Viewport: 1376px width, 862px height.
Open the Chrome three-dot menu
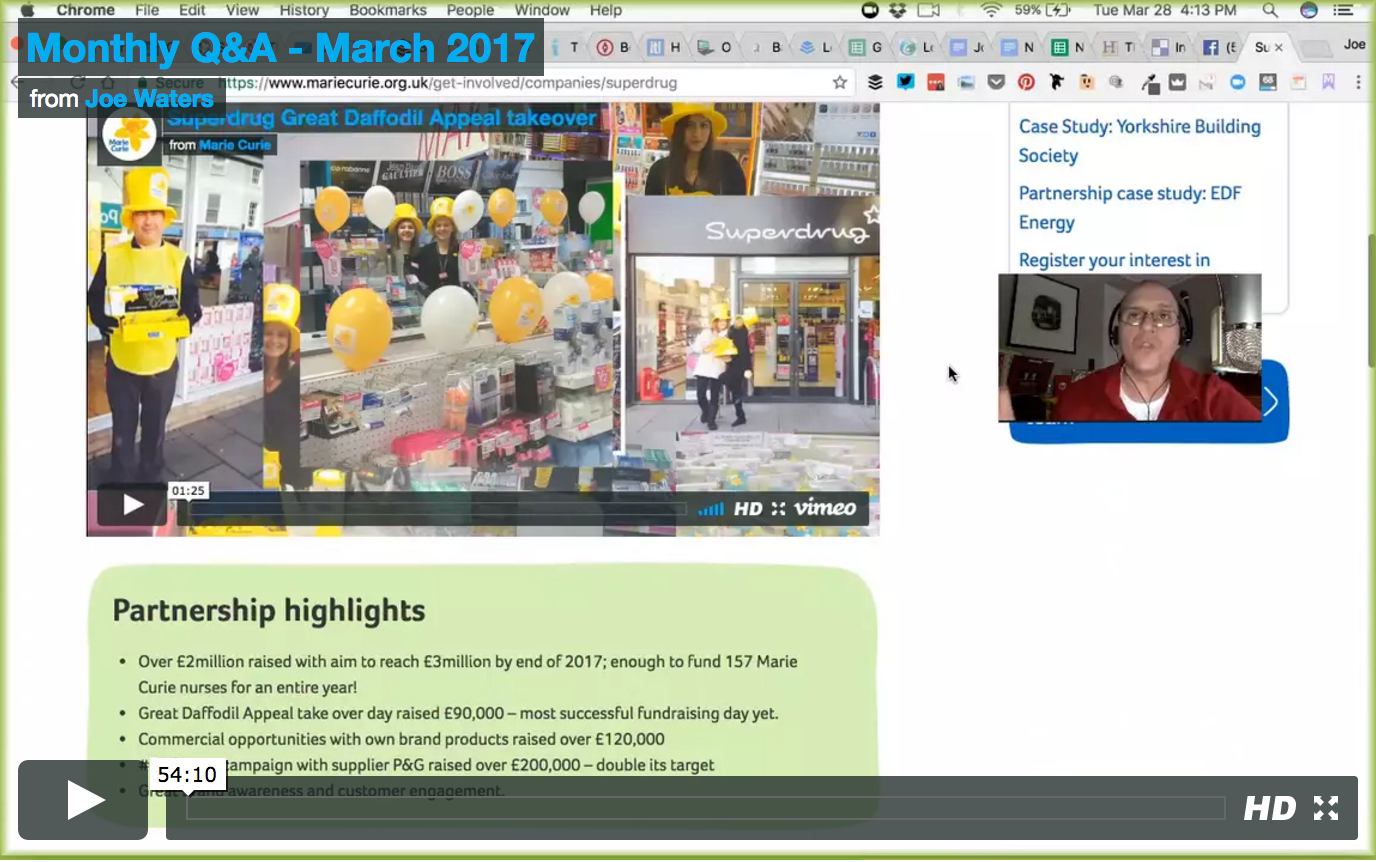1358,82
